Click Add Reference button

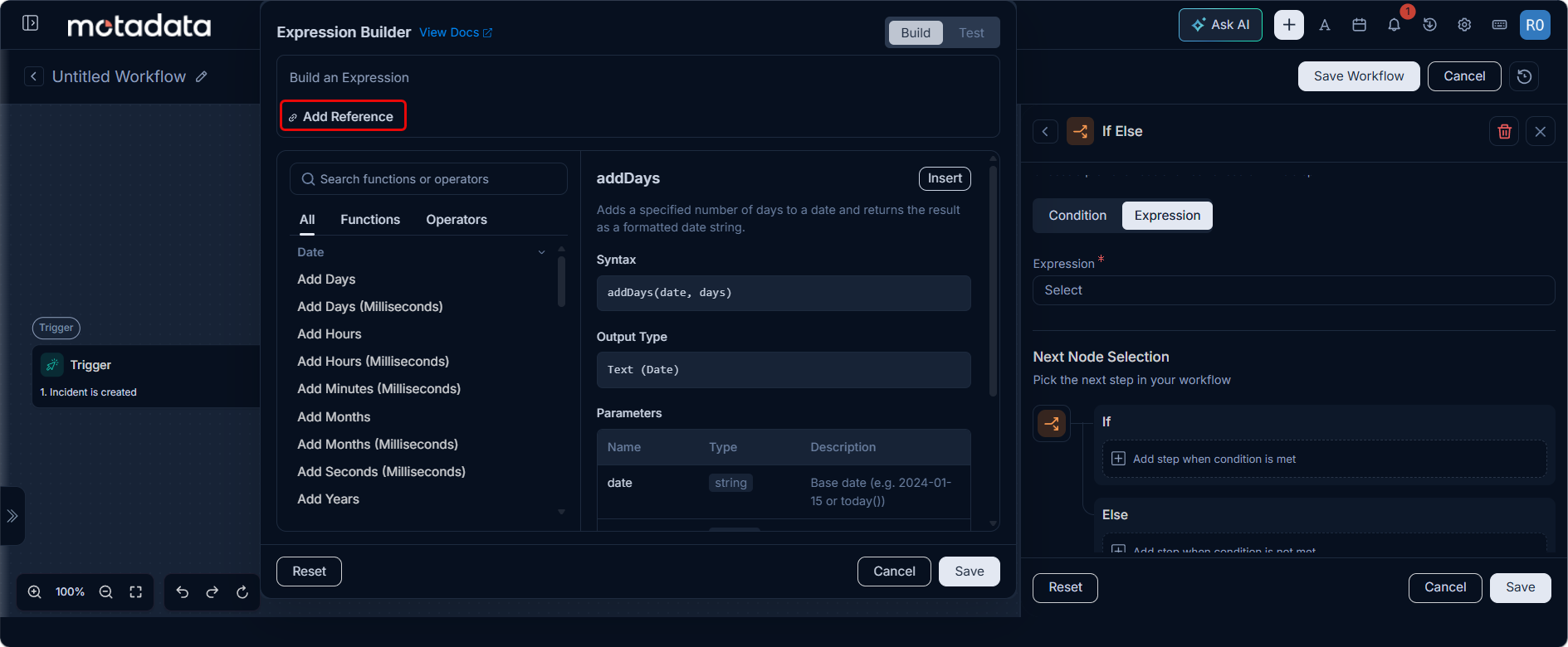[343, 116]
